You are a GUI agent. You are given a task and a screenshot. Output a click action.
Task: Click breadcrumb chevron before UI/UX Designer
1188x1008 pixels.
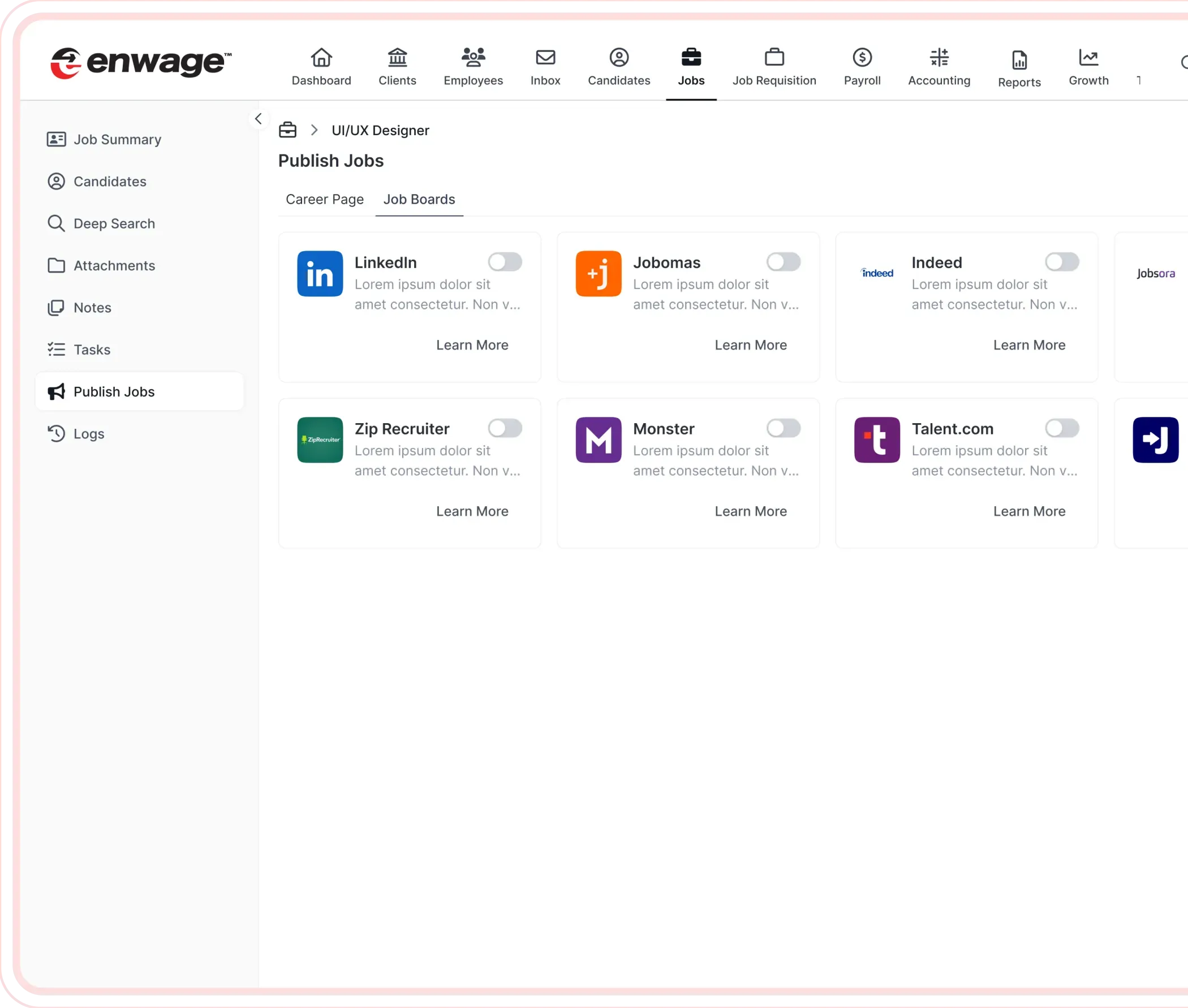pyautogui.click(x=315, y=130)
